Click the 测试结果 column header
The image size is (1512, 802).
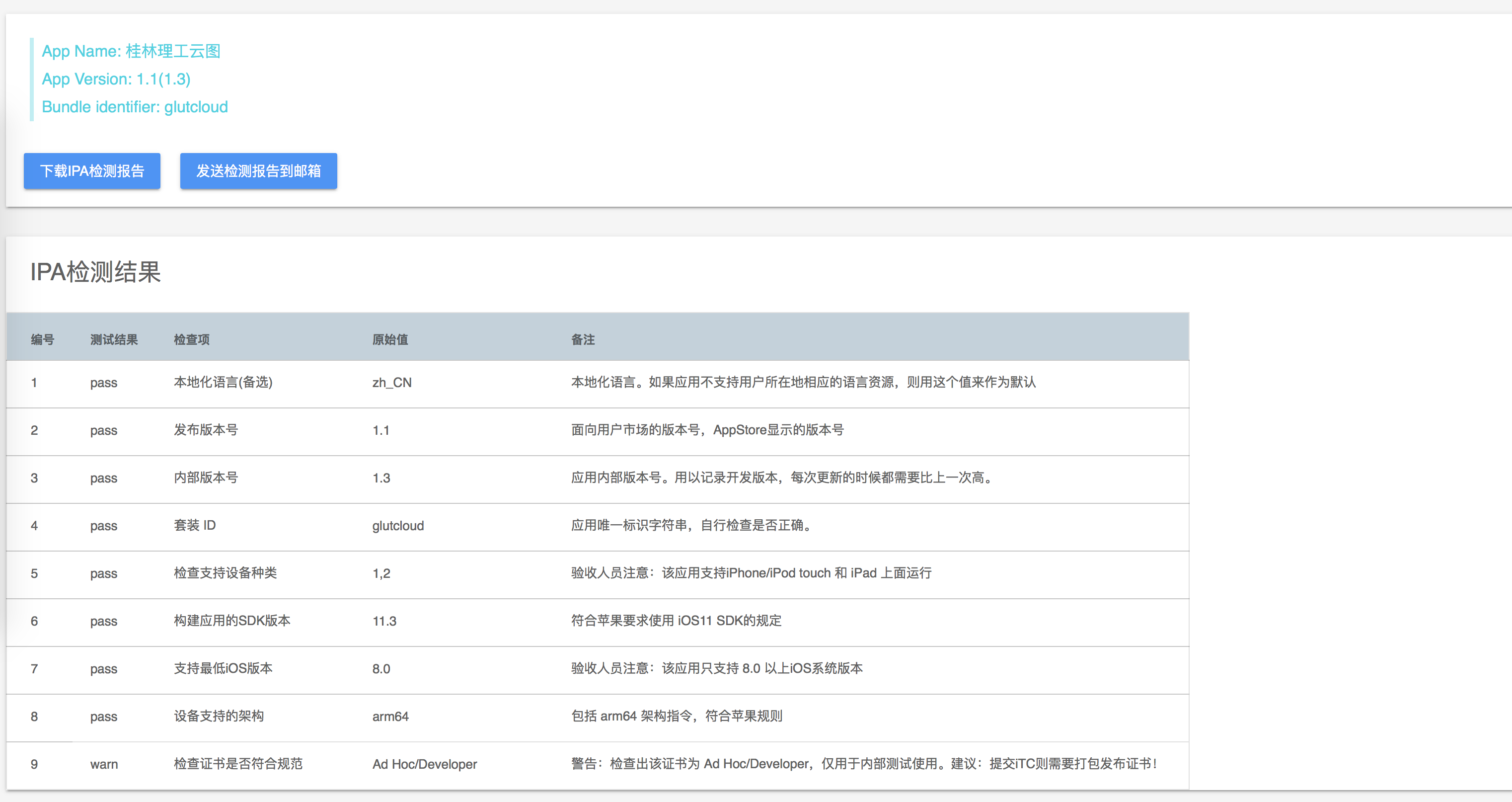(114, 339)
